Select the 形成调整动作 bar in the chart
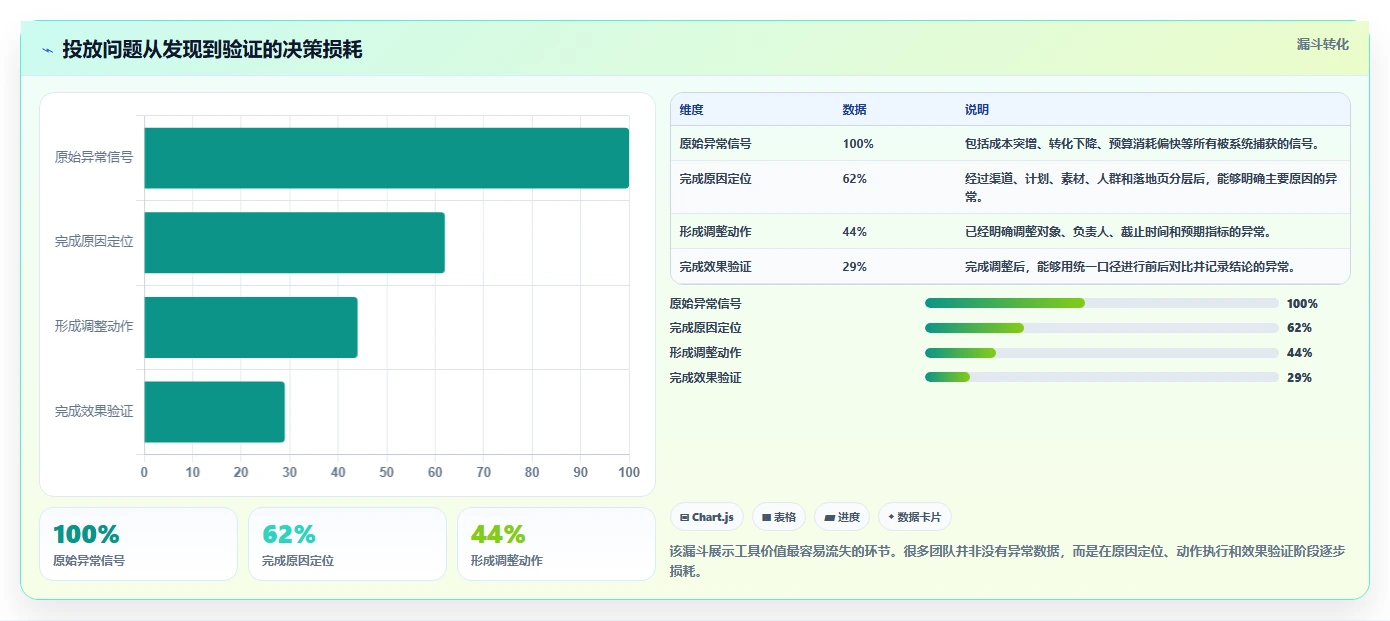 [x=251, y=327]
